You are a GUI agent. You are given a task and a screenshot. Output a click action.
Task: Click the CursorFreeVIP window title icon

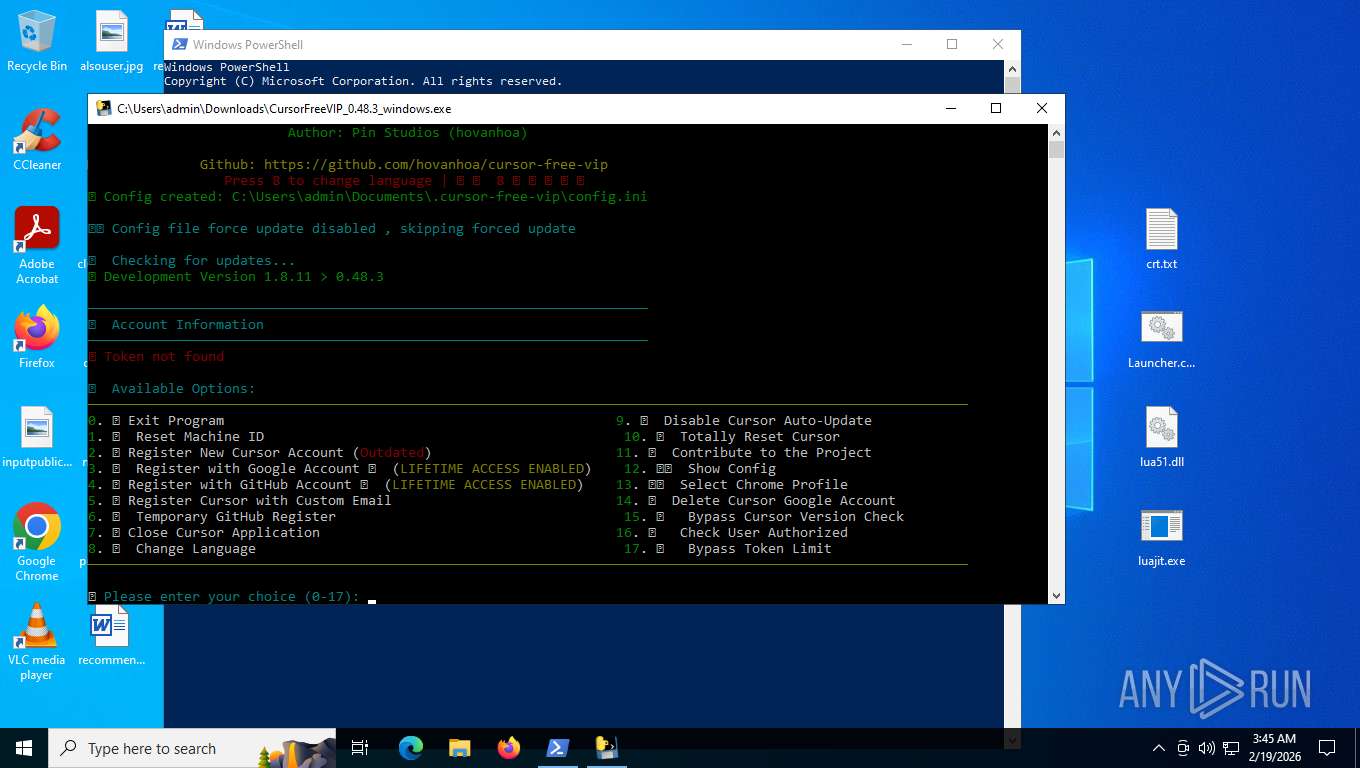point(104,109)
